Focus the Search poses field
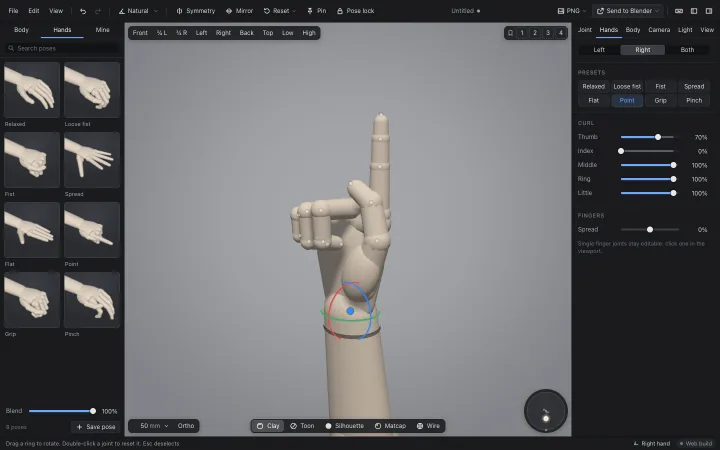The width and height of the screenshot is (720, 450). coord(62,48)
